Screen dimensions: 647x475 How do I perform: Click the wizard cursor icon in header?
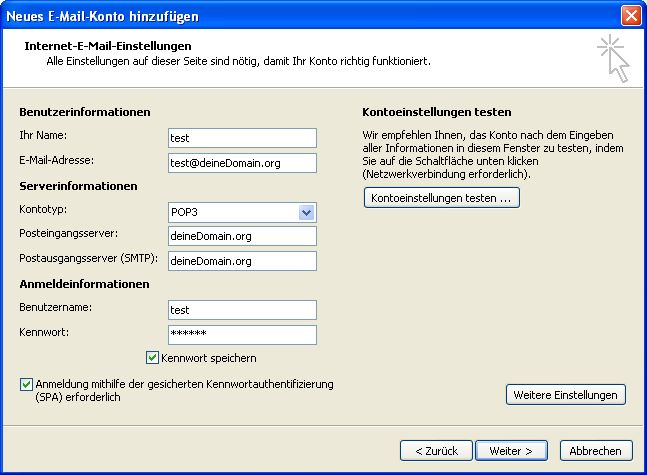(x=614, y=58)
